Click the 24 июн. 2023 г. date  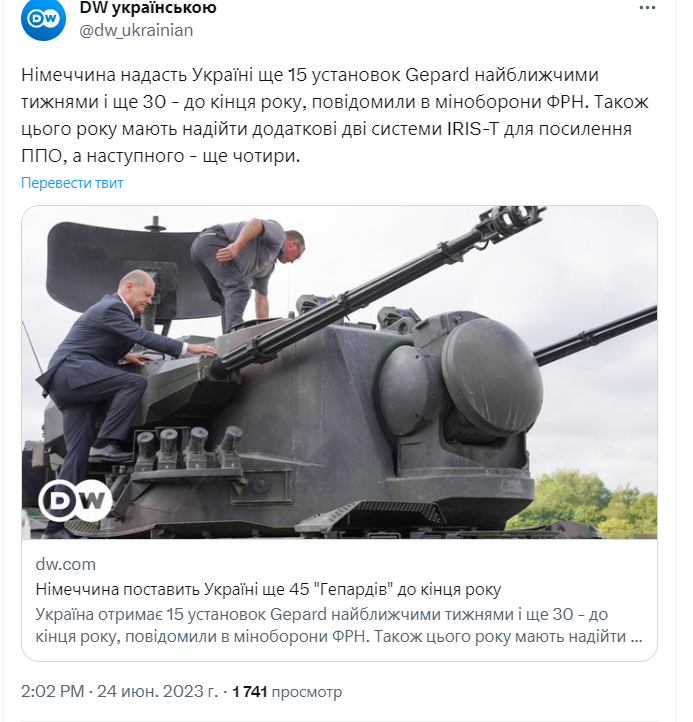[157, 691]
